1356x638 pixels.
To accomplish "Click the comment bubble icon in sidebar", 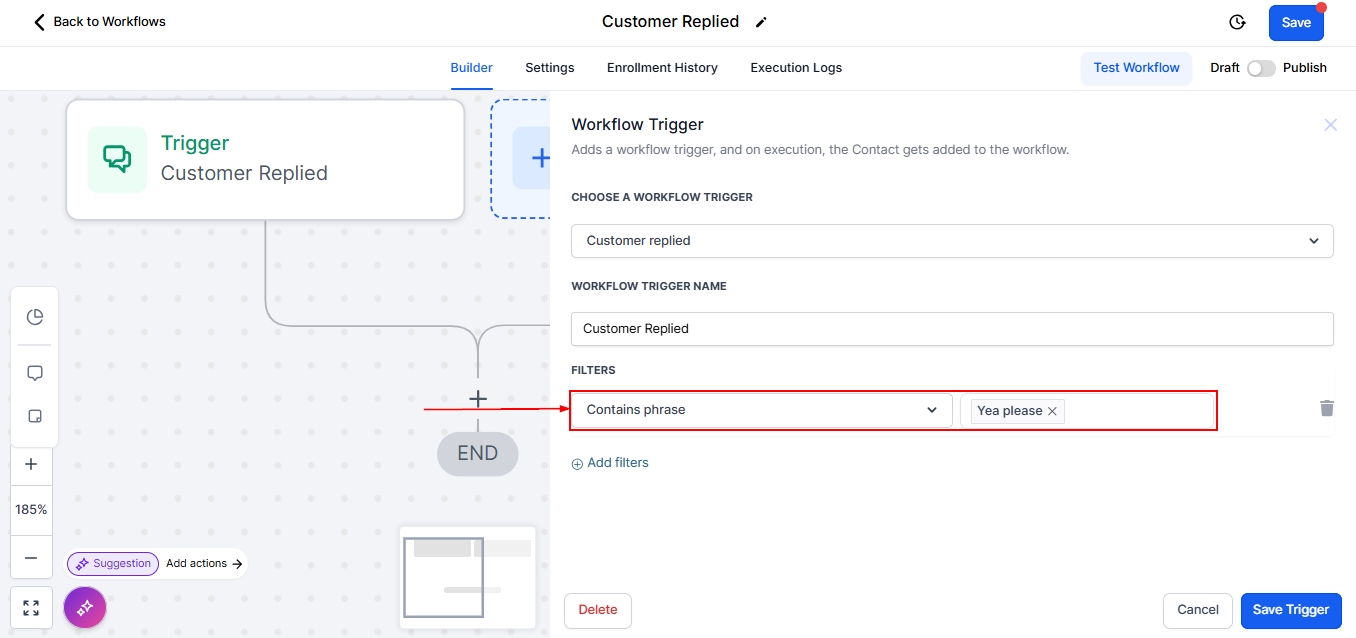I will [34, 373].
